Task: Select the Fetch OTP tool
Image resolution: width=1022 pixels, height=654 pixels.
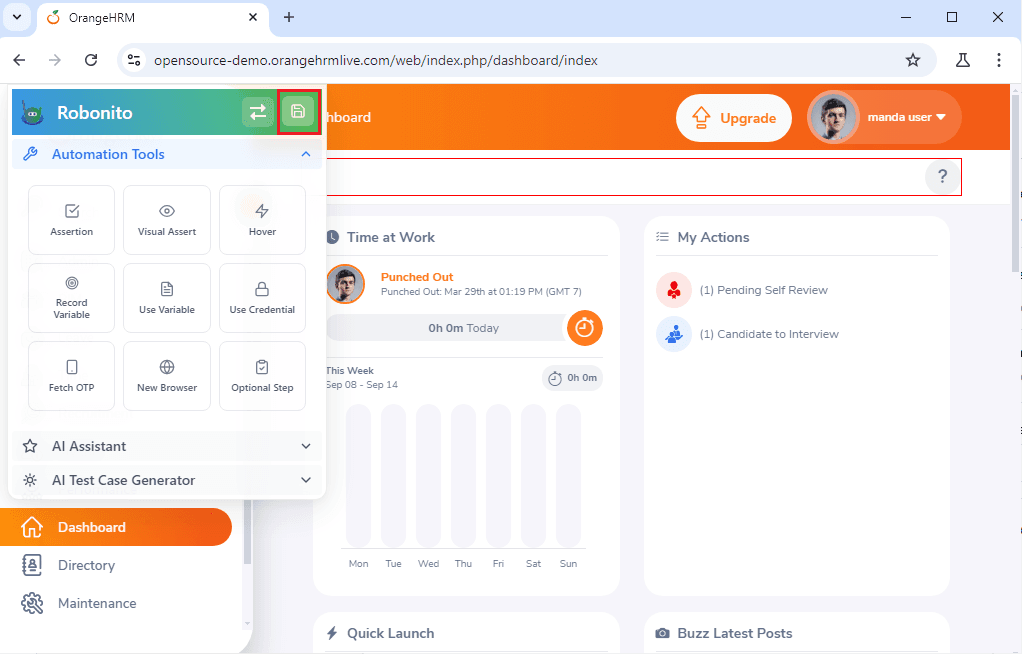Action: pos(72,376)
